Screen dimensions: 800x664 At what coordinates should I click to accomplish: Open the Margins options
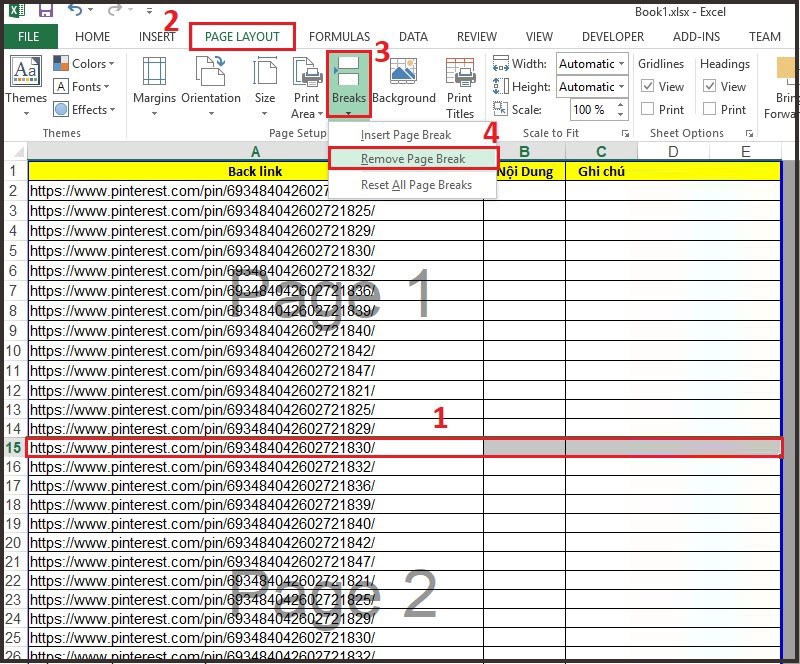click(154, 86)
